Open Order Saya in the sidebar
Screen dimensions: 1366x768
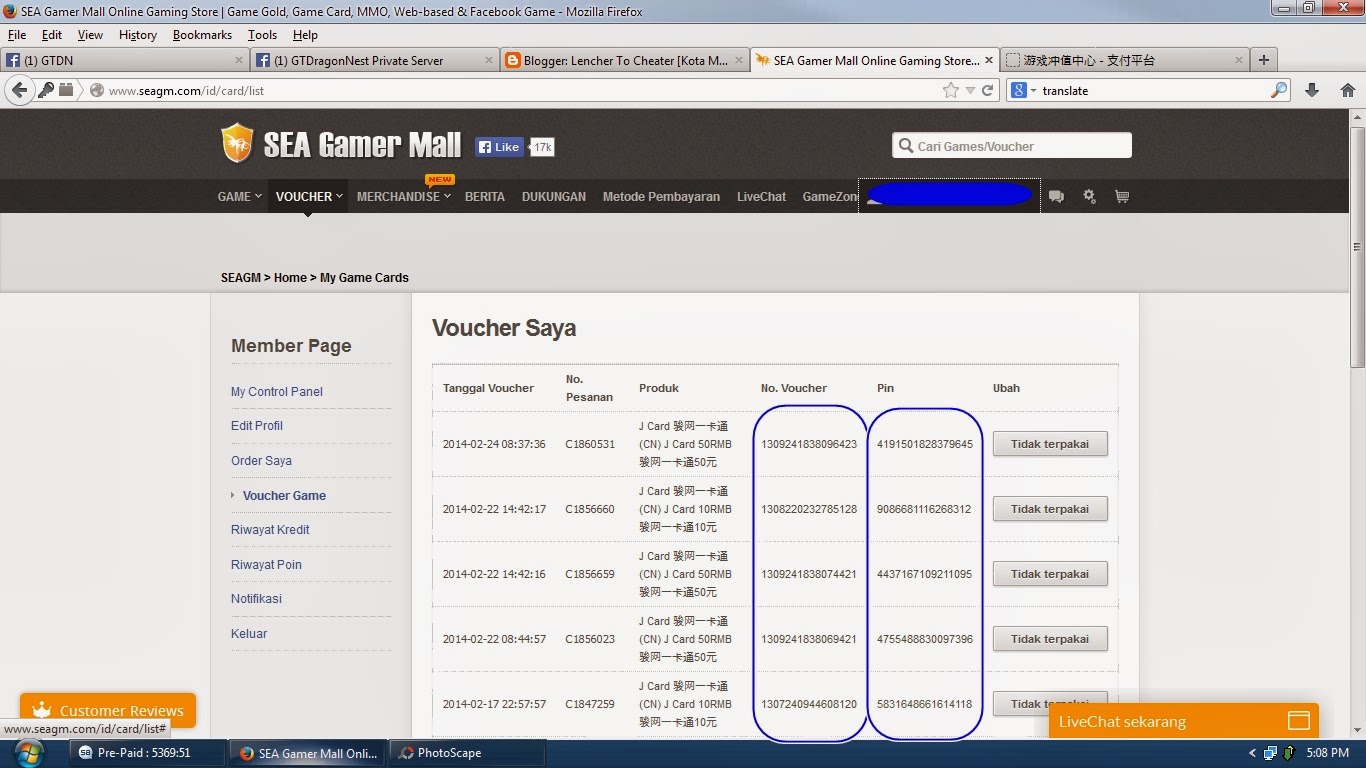point(262,461)
